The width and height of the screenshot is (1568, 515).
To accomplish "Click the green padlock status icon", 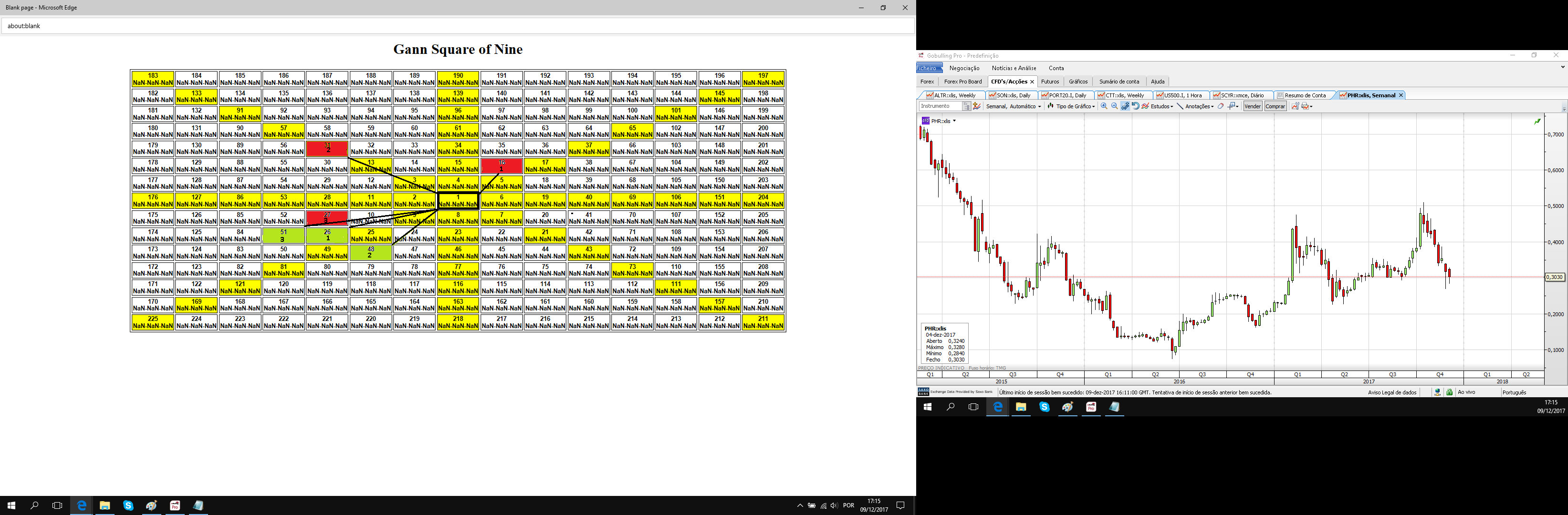I will pos(1449,392).
